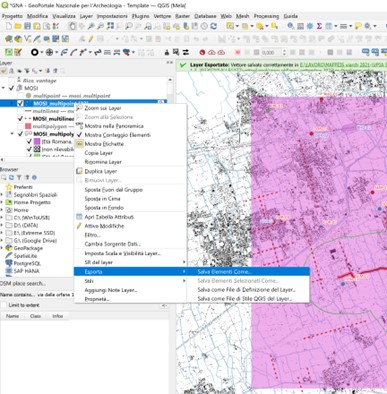Open the Field Calculator icon
Viewport: 387px width, 394px height.
click(300, 26)
